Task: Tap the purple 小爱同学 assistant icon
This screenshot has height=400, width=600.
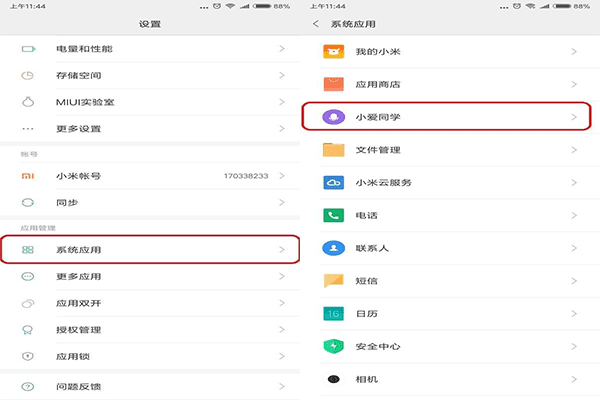Action: point(334,117)
